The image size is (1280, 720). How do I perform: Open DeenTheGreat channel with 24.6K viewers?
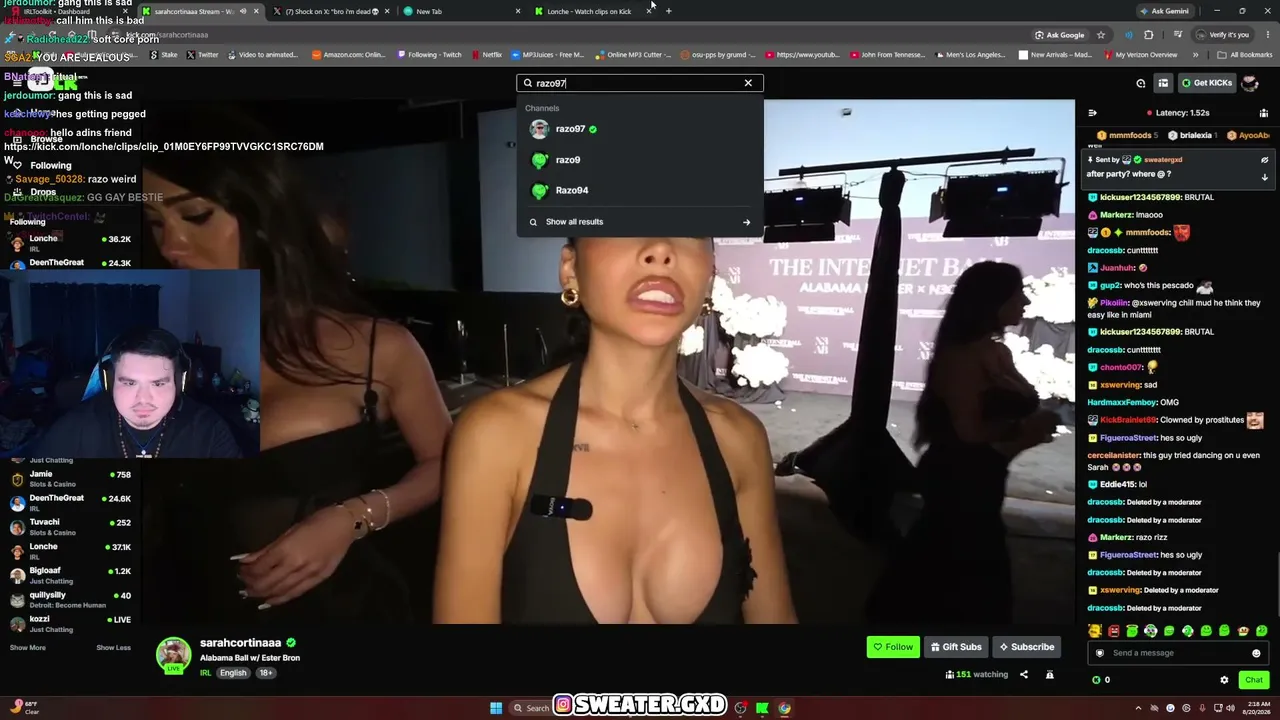pyautogui.click(x=70, y=503)
